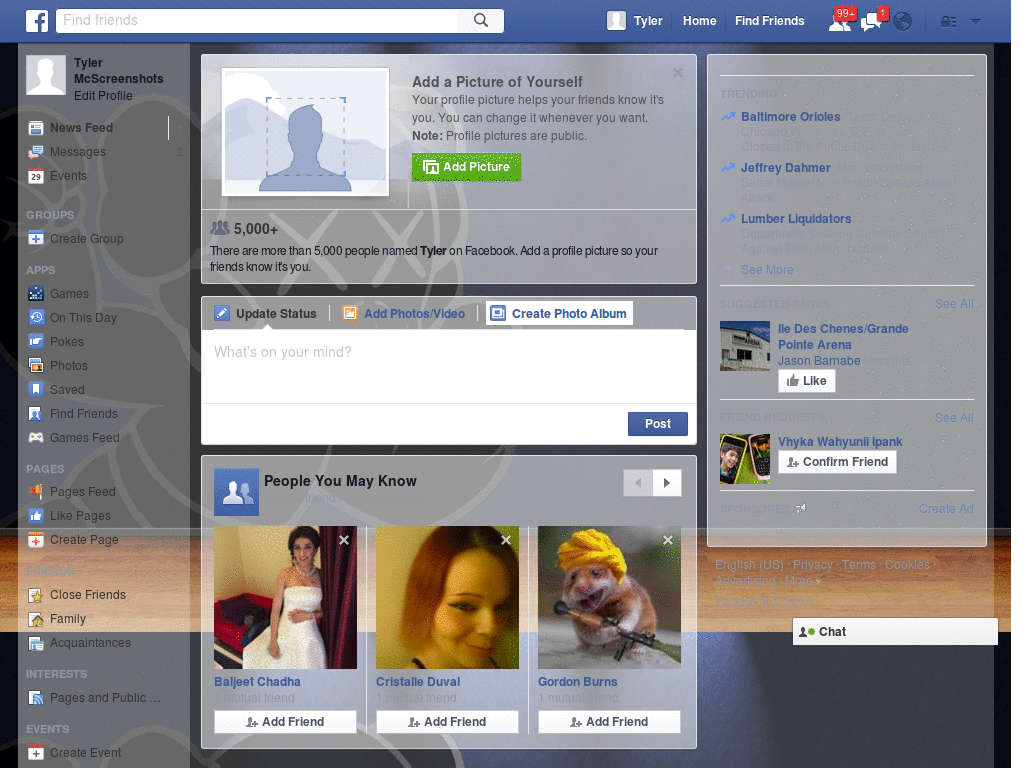Select the Create Photo Album tab
This screenshot has width=1024, height=768.
tap(560, 313)
